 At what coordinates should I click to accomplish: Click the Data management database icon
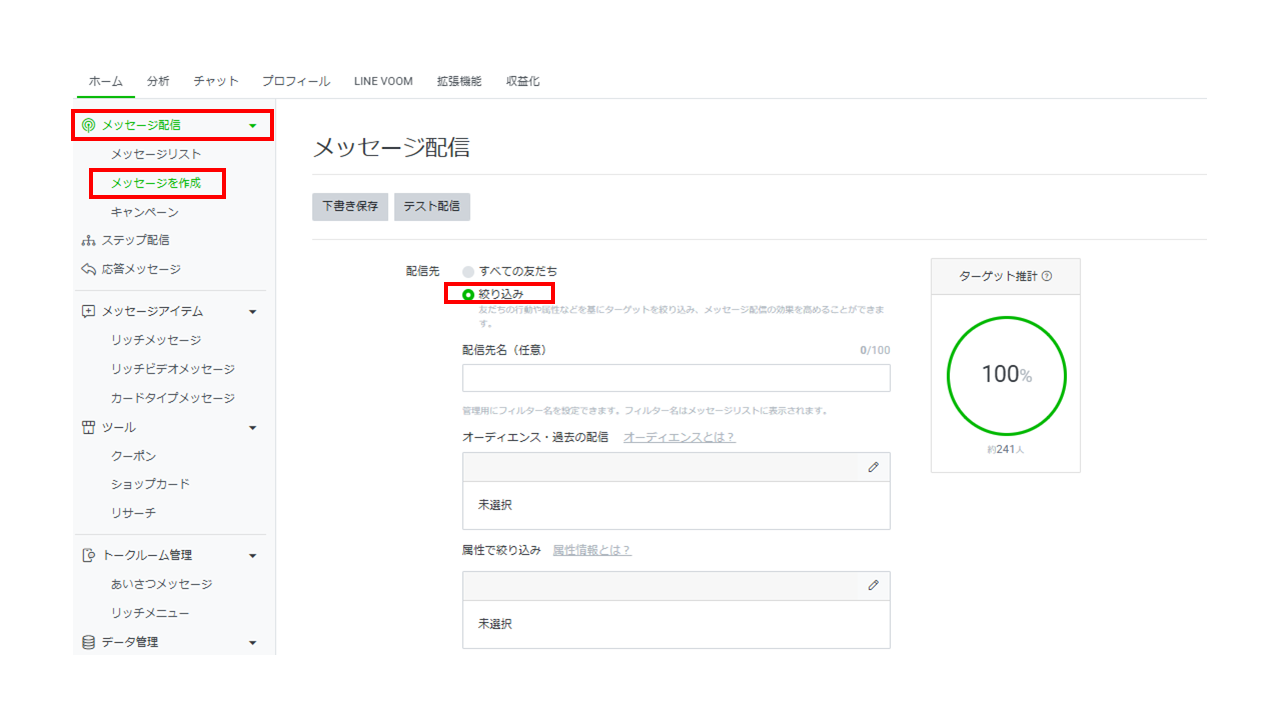88,642
